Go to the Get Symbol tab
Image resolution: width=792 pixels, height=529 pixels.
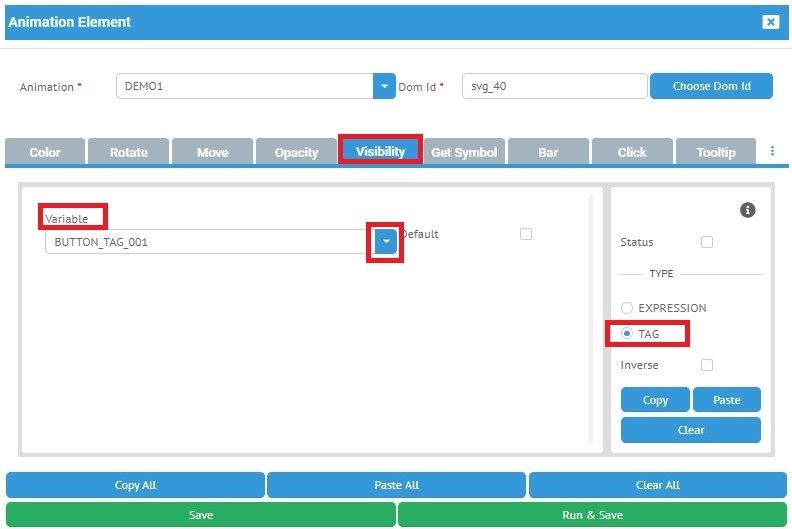click(x=464, y=152)
